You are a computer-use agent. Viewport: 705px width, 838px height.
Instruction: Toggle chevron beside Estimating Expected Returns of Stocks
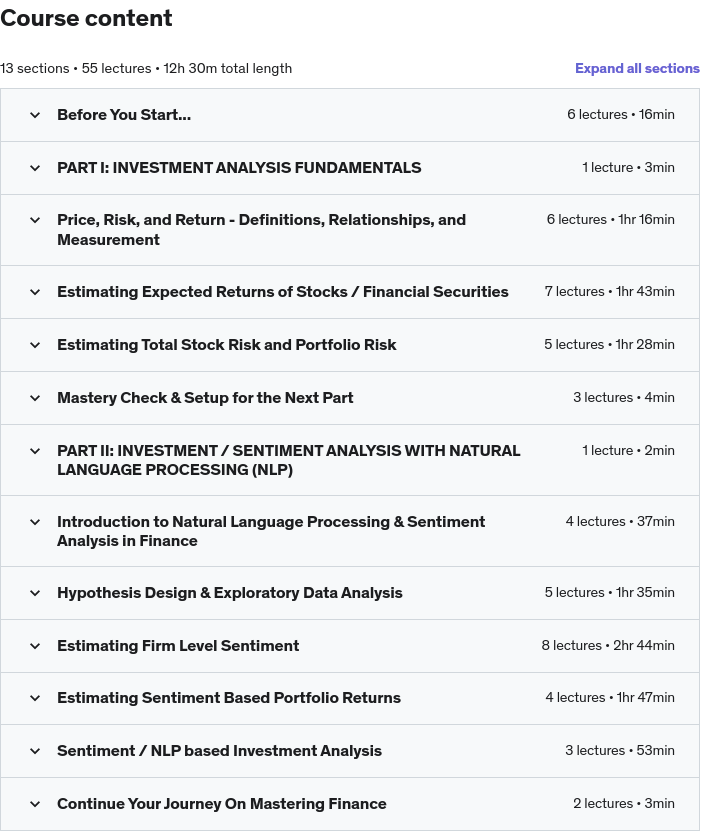pos(35,292)
